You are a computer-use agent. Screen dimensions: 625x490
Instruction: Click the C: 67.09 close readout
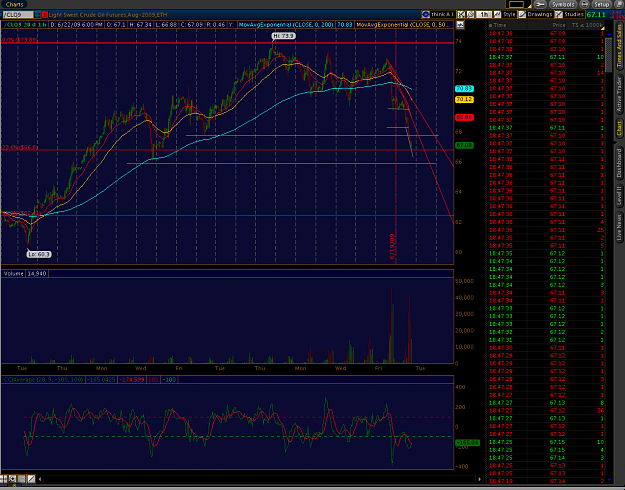tap(191, 25)
